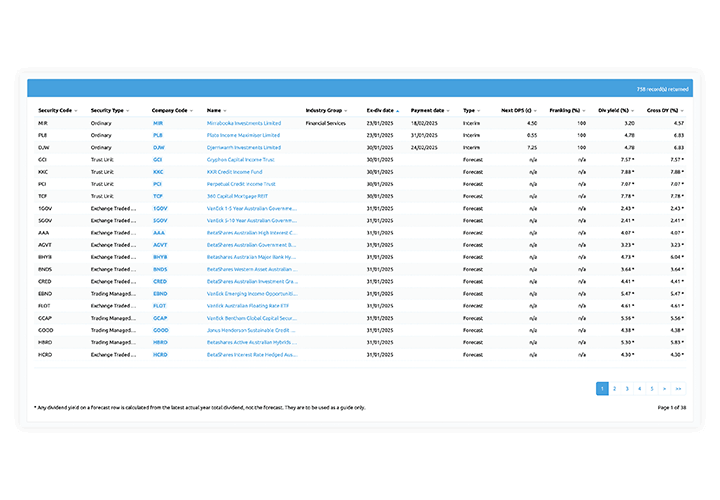Viewport: 720px width, 500px height.
Task: Sort by the Security Code column
Action: point(58,111)
